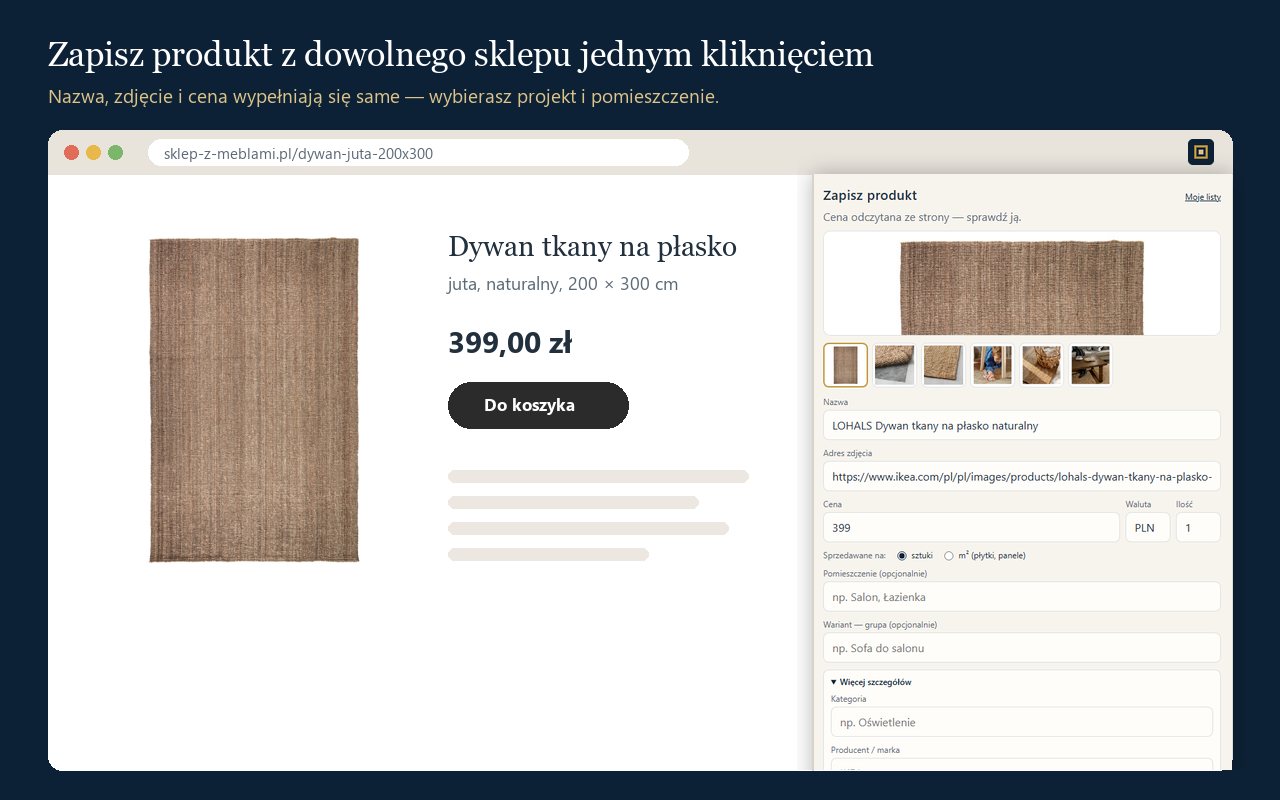Click the 'Do koszyka' button
The image size is (1280, 800).
point(538,405)
